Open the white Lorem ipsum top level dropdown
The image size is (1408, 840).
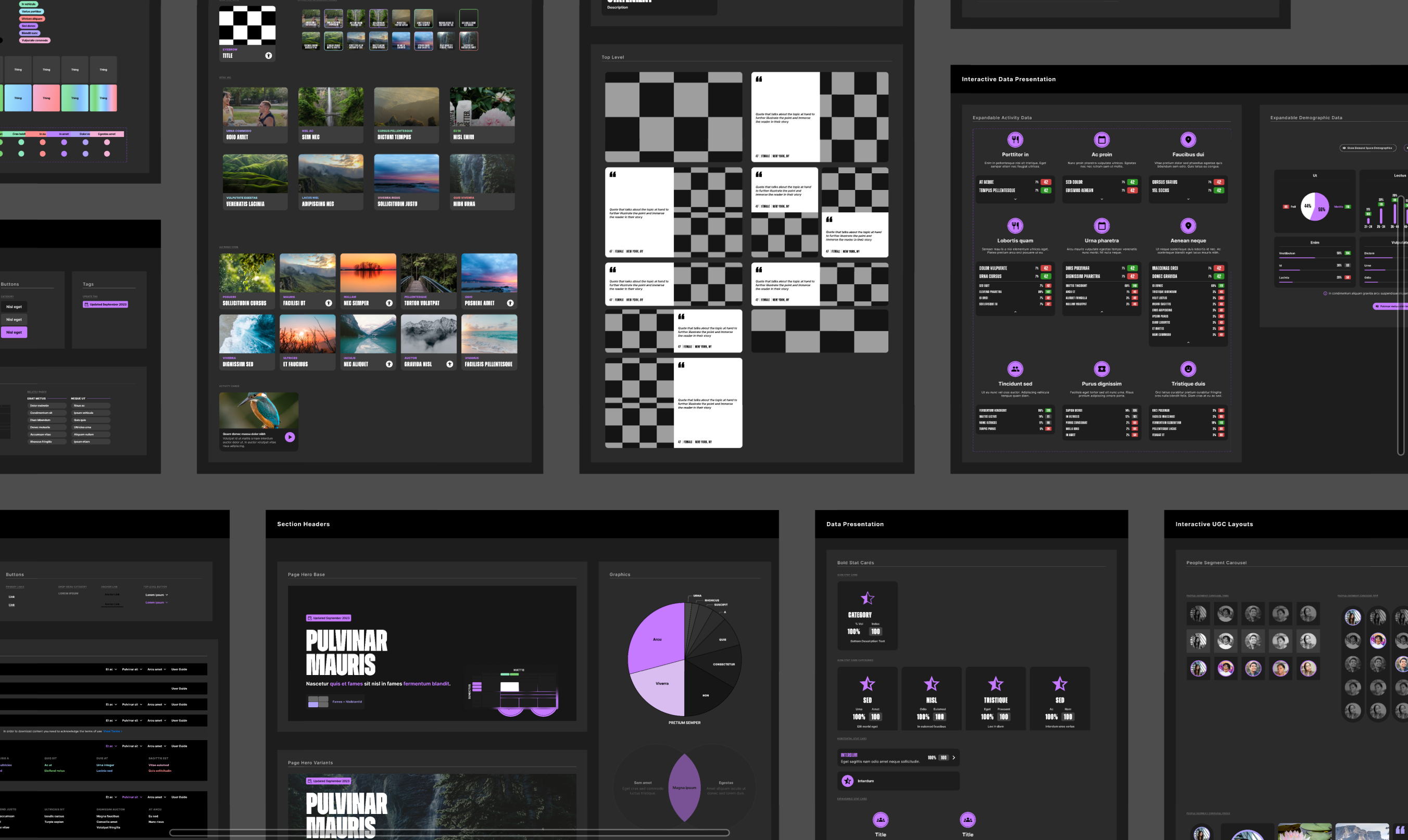pos(156,595)
